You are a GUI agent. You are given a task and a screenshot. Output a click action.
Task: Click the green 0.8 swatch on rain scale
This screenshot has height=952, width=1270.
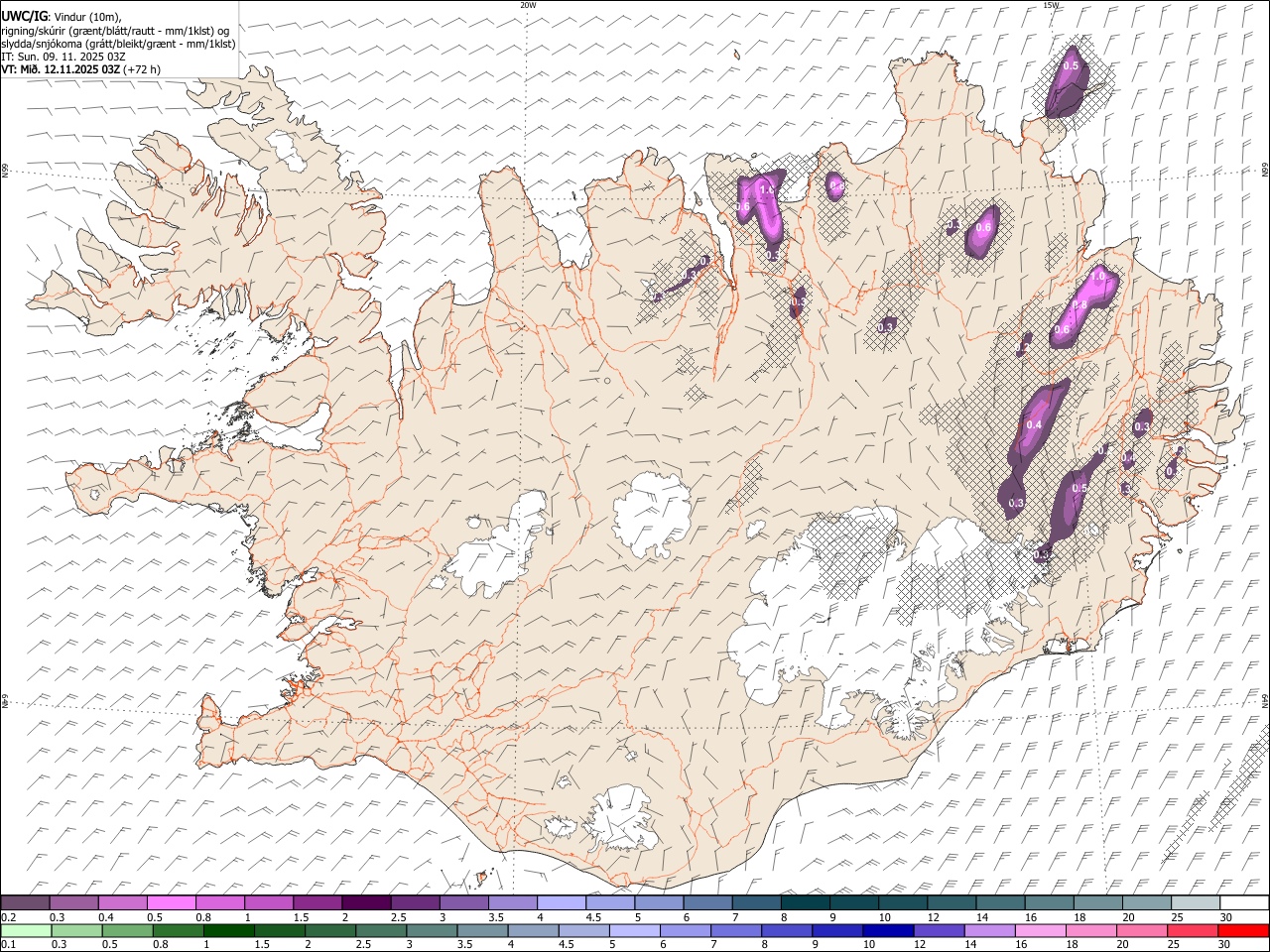coord(178,931)
